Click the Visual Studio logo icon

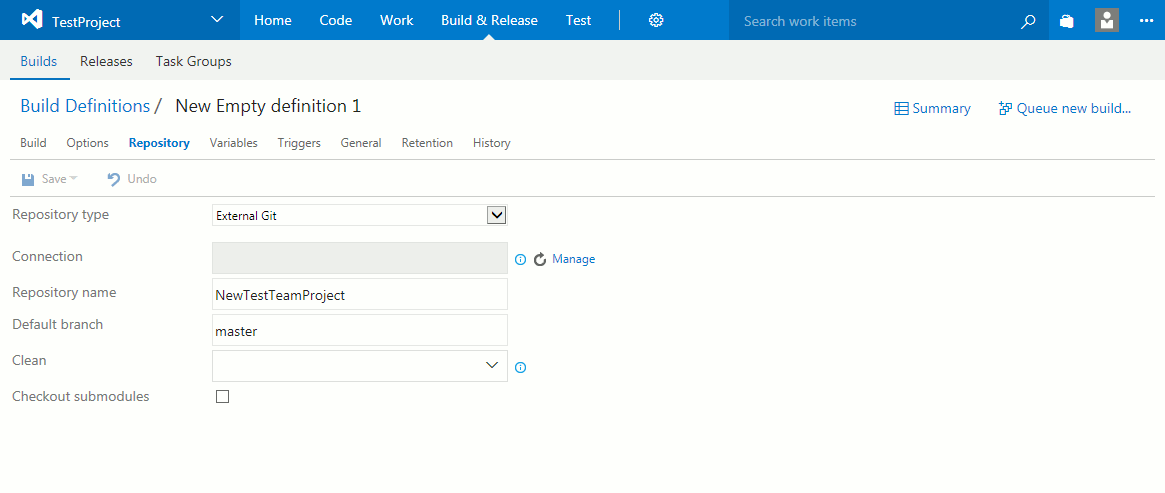point(31,20)
